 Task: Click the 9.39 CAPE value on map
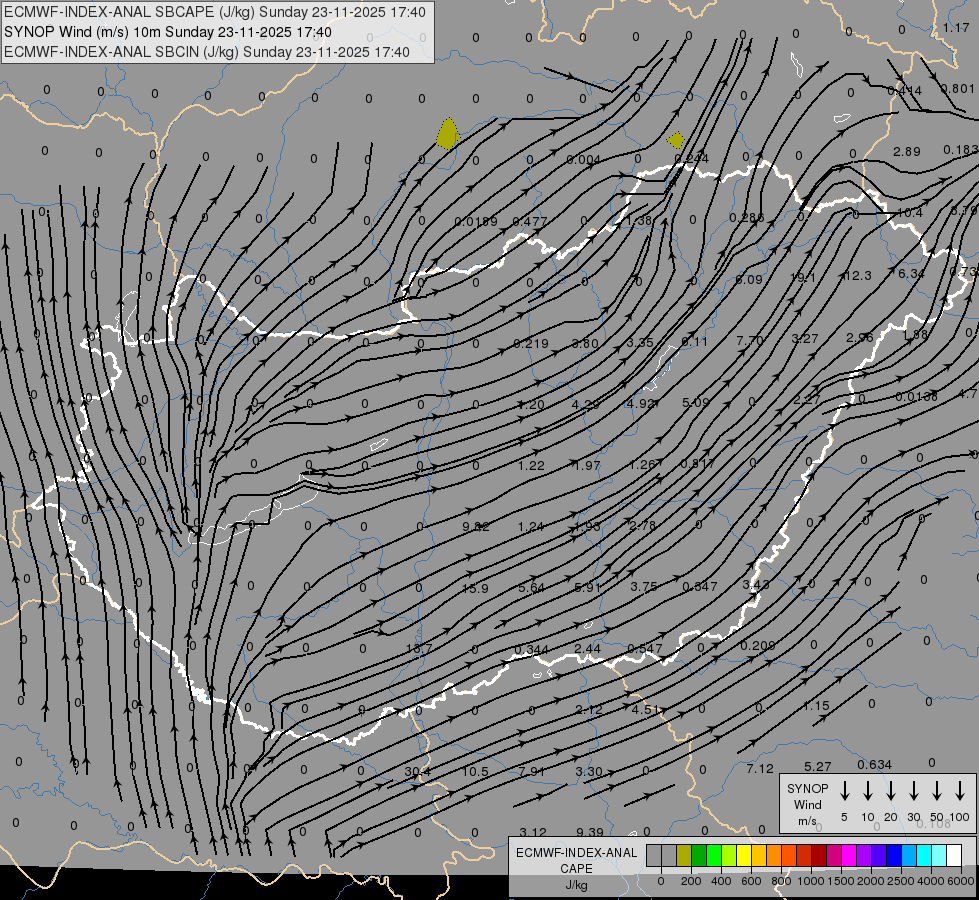click(x=589, y=832)
